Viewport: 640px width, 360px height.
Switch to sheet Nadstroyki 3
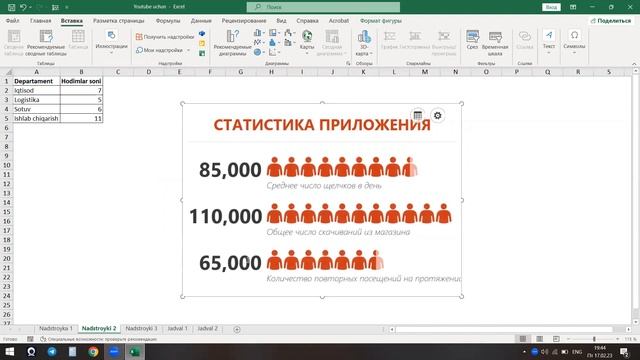tap(141, 328)
